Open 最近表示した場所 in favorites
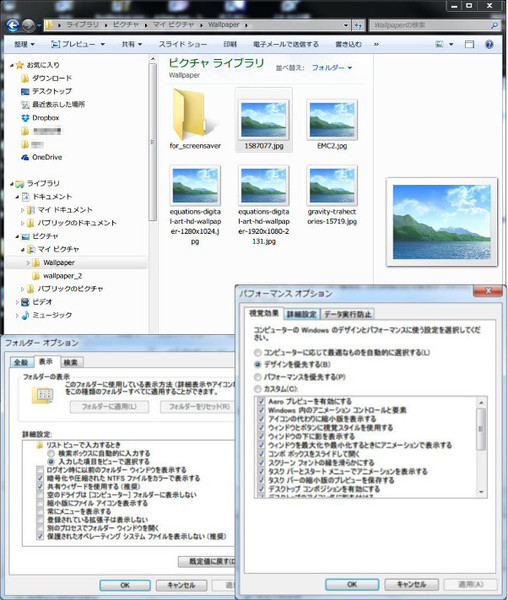Viewport: 508px width, 600px height. (x=53, y=104)
